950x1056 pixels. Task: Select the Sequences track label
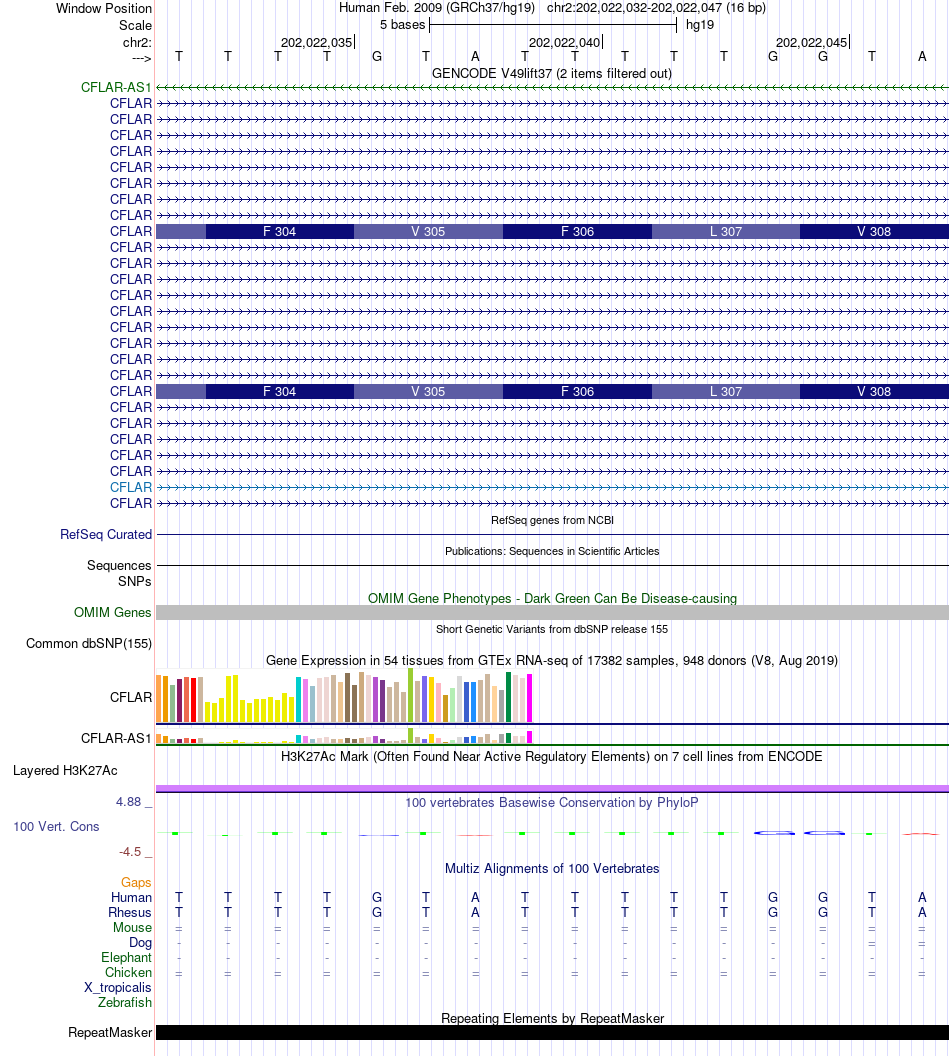click(119, 566)
